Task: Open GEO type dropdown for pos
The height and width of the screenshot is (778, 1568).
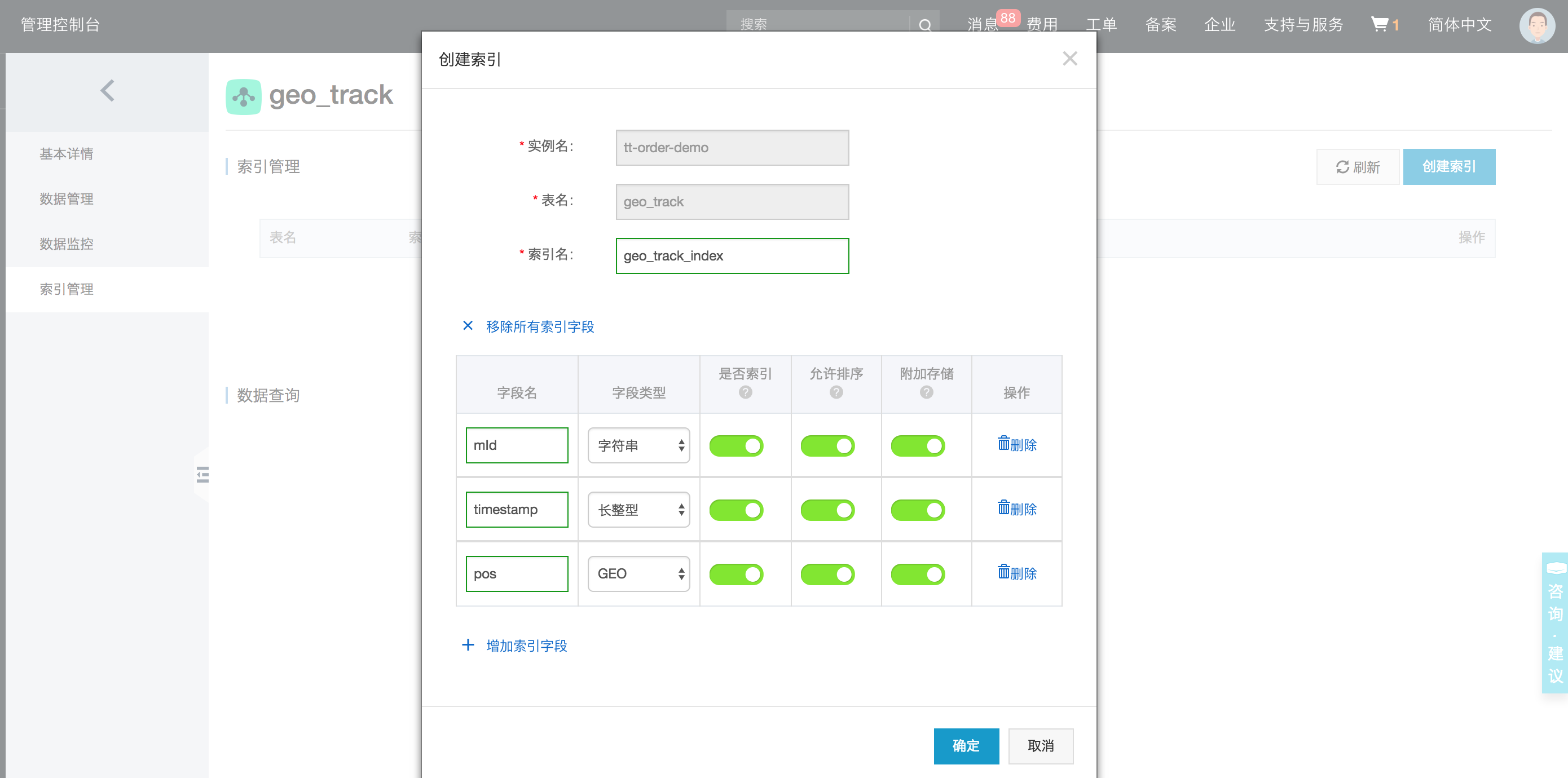Action: (638, 573)
